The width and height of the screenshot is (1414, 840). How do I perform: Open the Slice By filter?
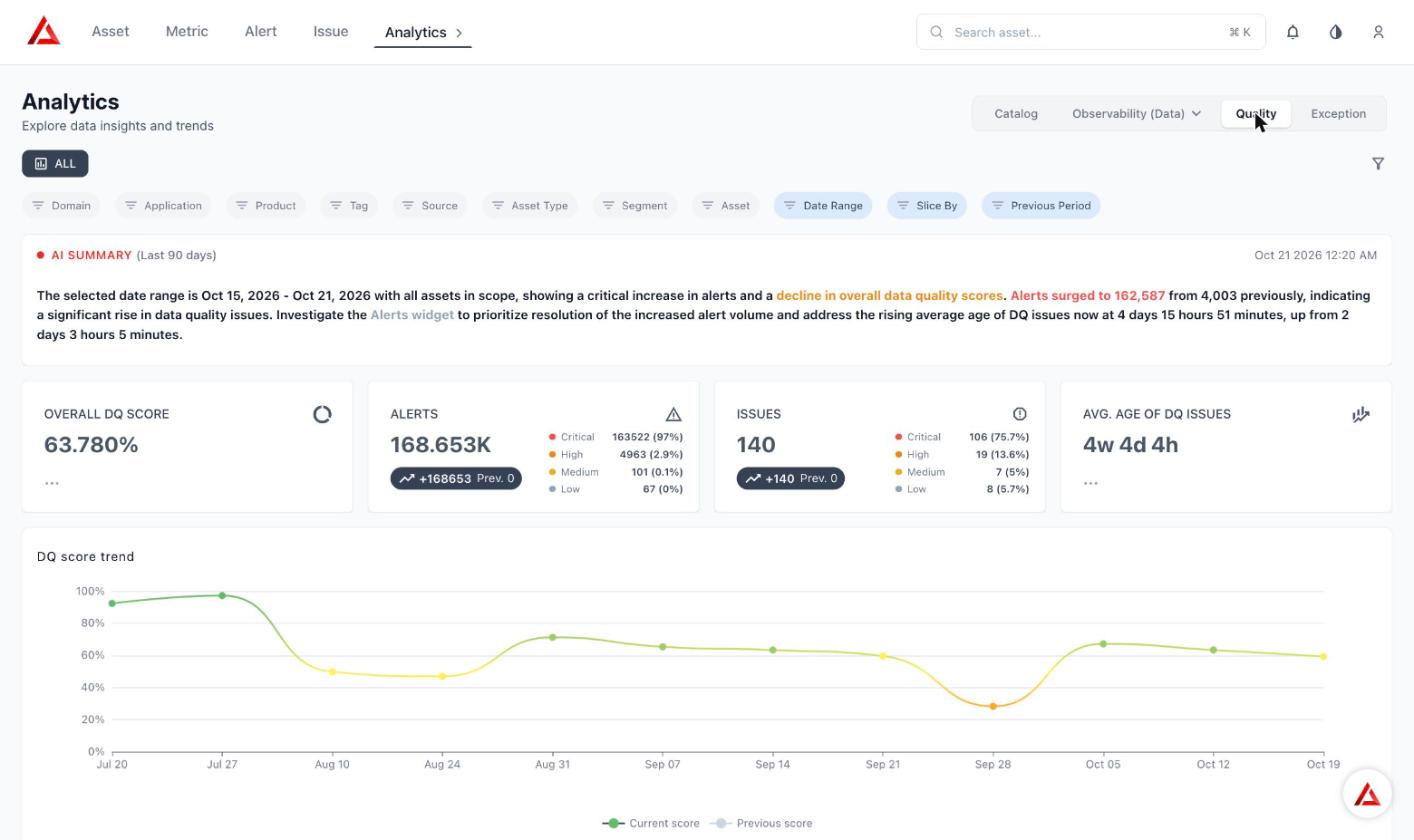(927, 205)
